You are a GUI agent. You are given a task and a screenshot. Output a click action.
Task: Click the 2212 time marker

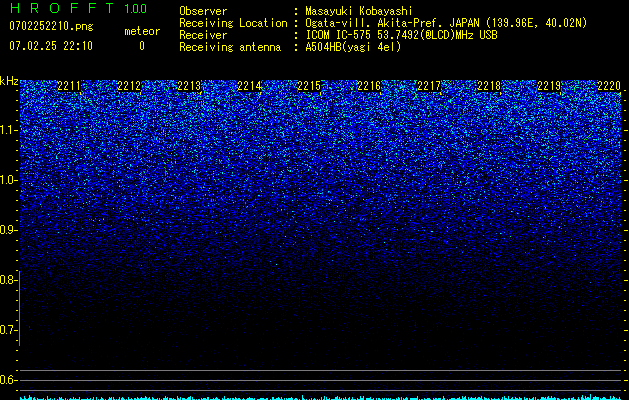click(129, 86)
